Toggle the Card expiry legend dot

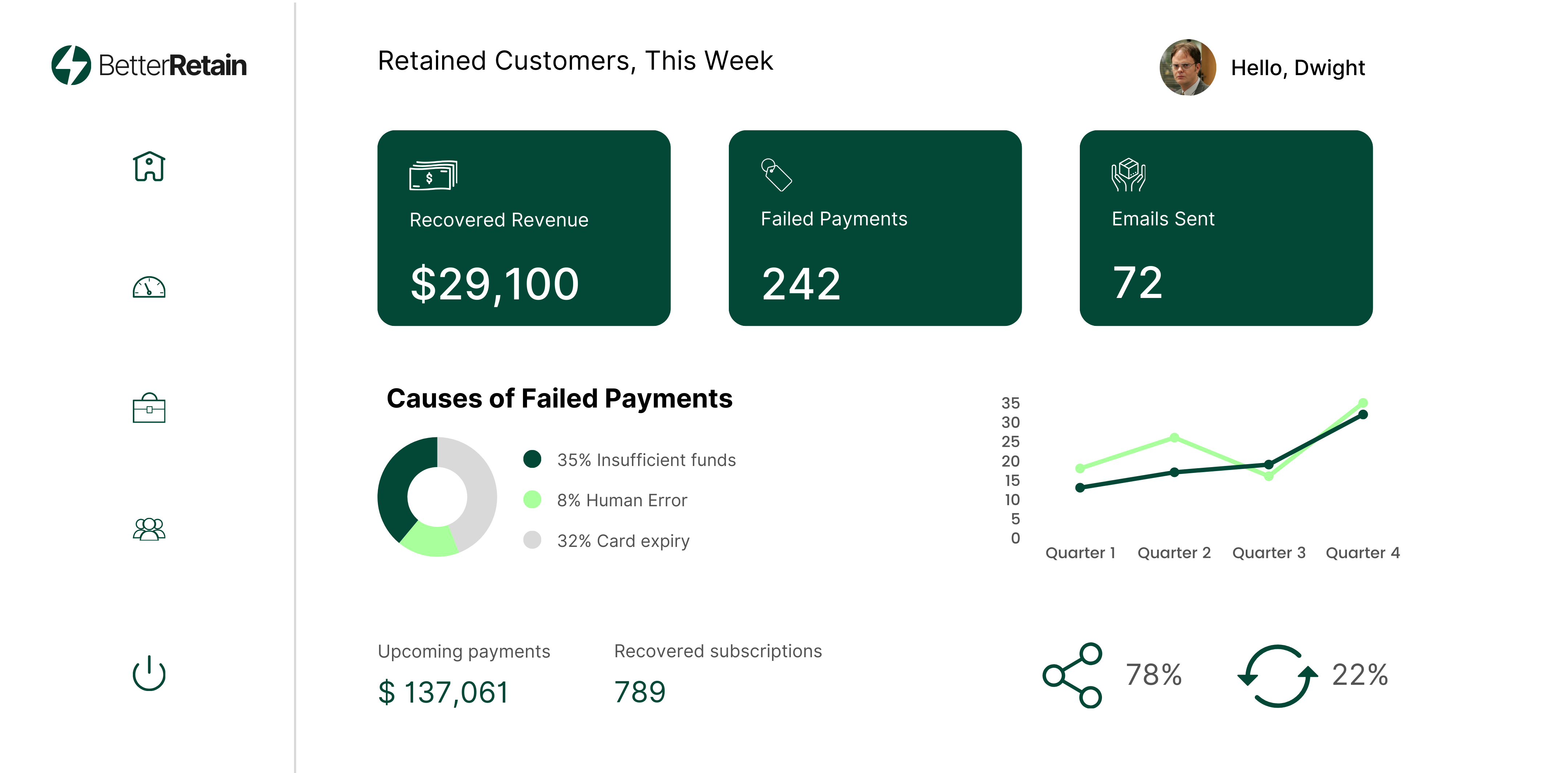tap(532, 540)
